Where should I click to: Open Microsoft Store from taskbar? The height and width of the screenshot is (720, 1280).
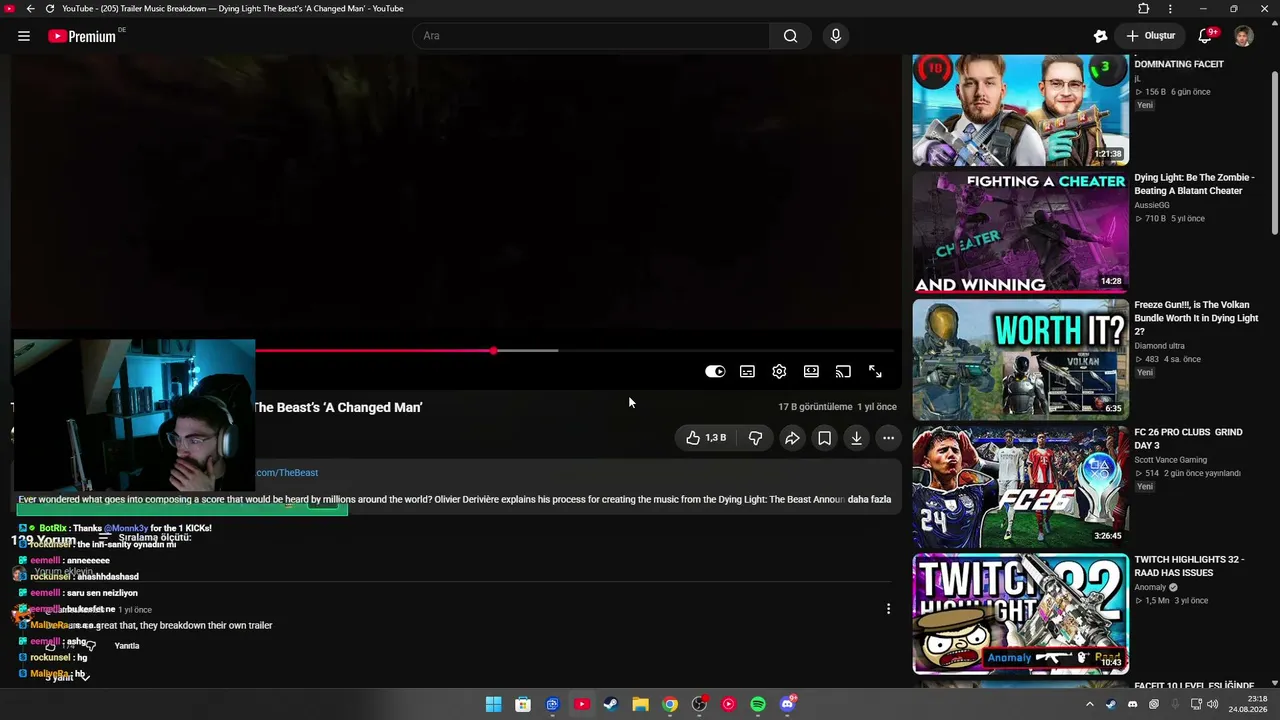coord(523,705)
